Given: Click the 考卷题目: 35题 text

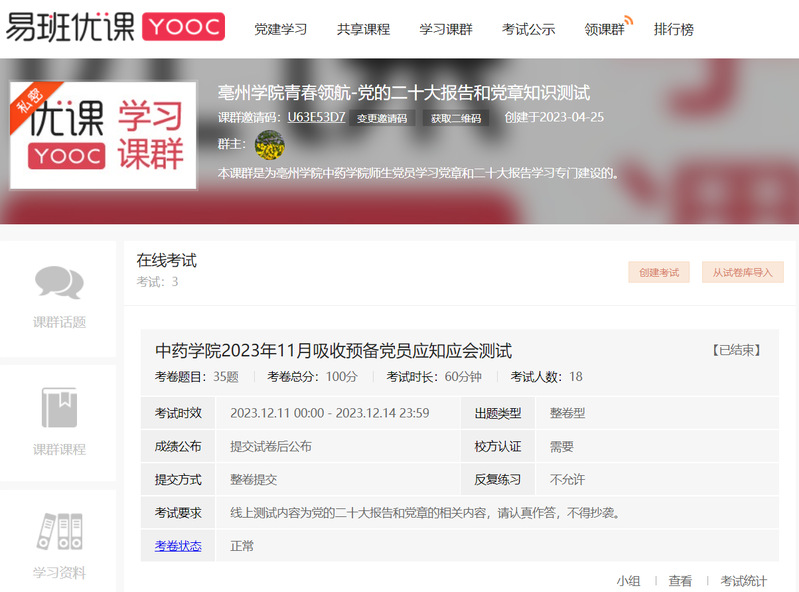Looking at the screenshot, I should [x=197, y=377].
